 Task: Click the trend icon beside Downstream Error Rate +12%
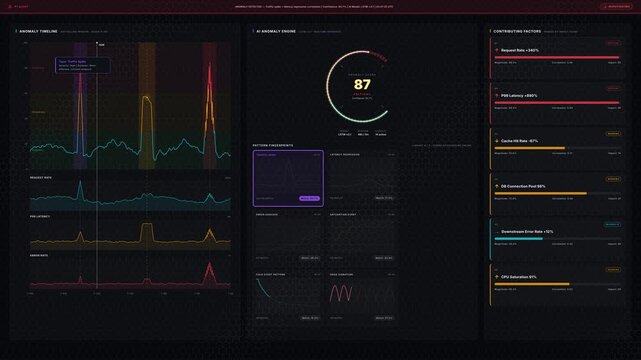[497, 232]
